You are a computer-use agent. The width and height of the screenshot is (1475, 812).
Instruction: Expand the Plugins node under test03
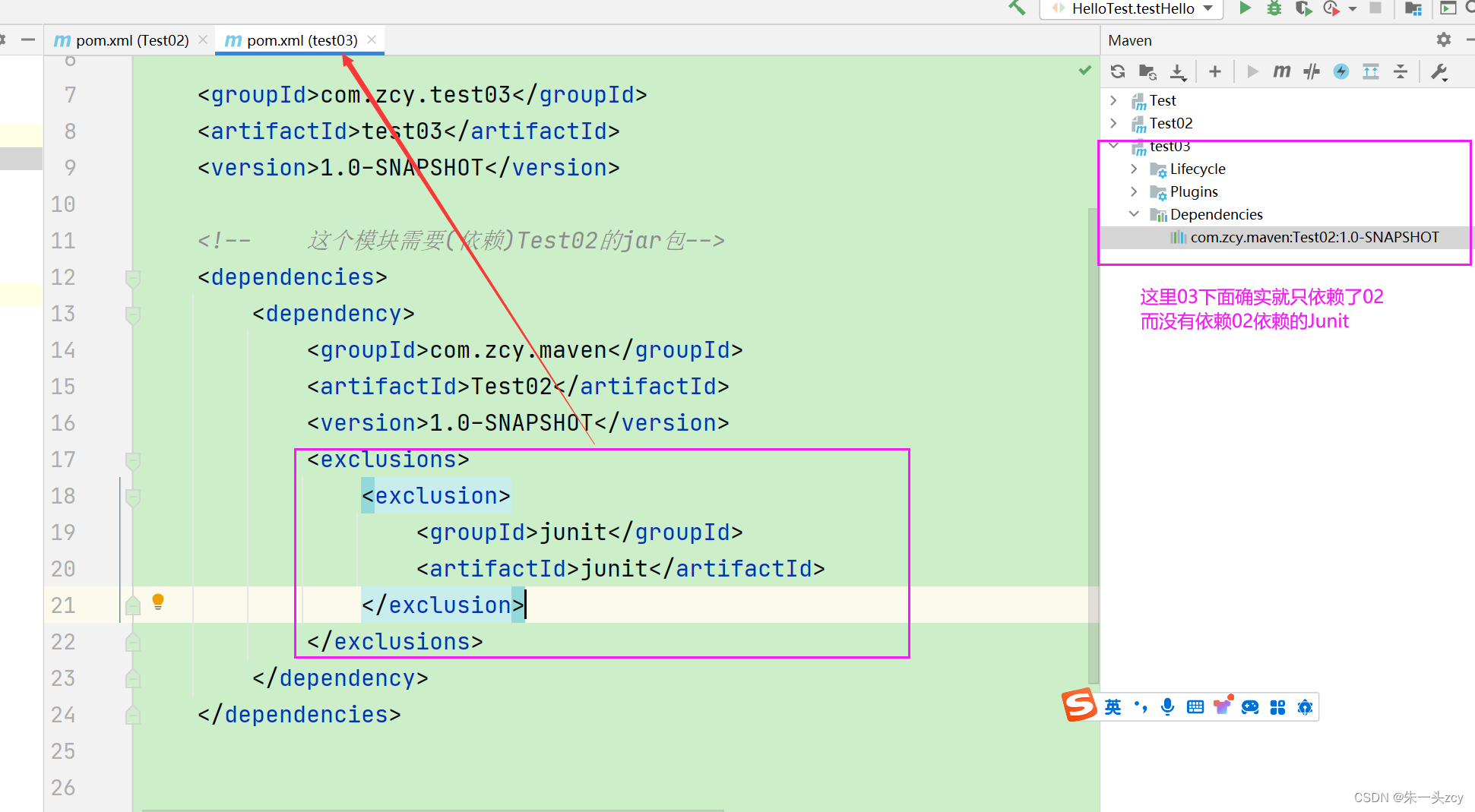click(x=1135, y=191)
